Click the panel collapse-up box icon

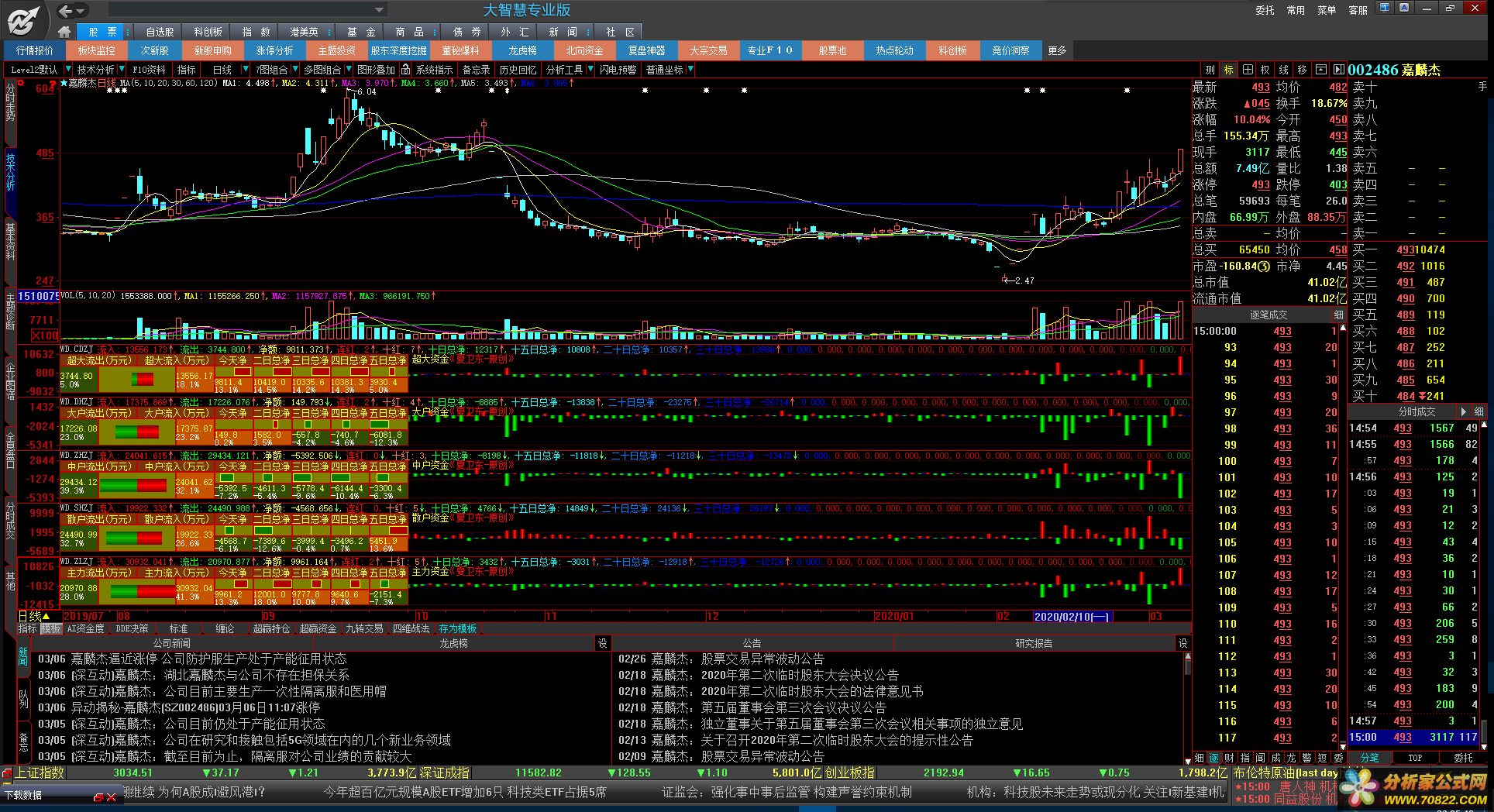pos(1320,70)
